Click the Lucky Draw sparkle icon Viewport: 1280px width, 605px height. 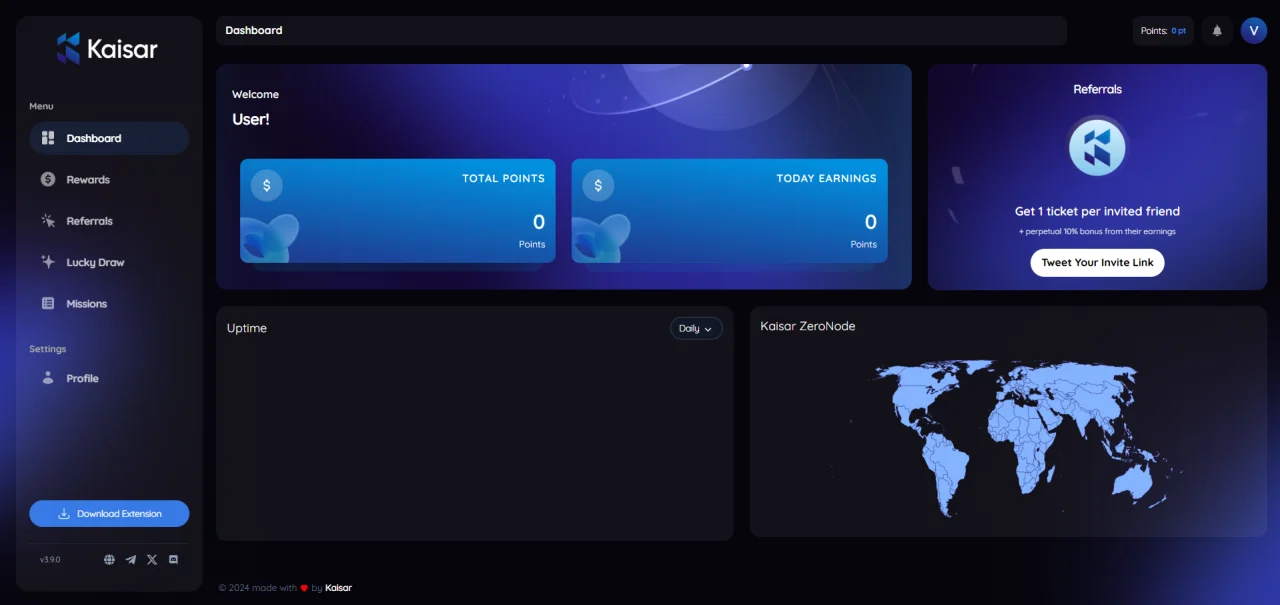pos(48,262)
